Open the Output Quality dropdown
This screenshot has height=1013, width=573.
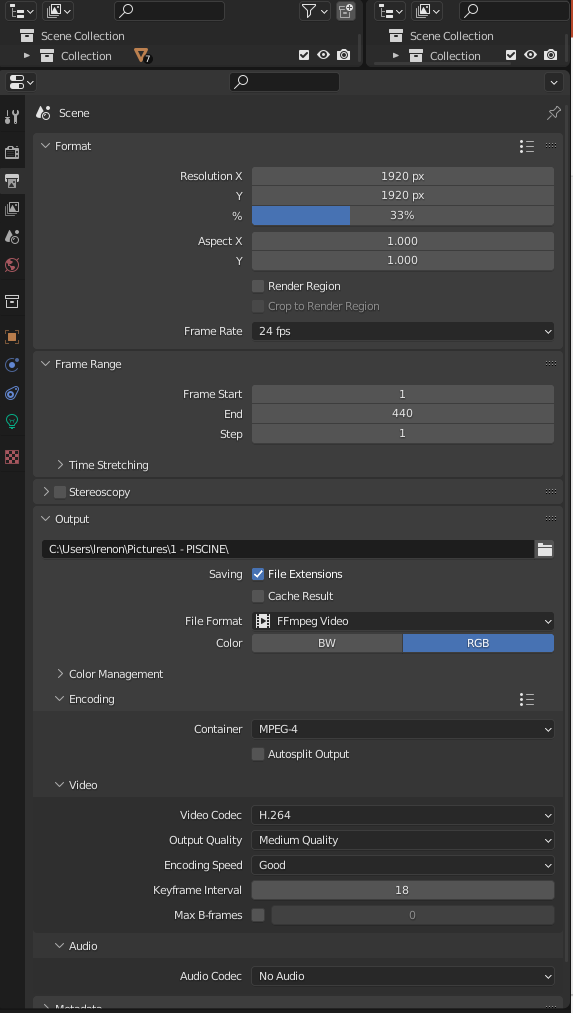click(x=402, y=841)
